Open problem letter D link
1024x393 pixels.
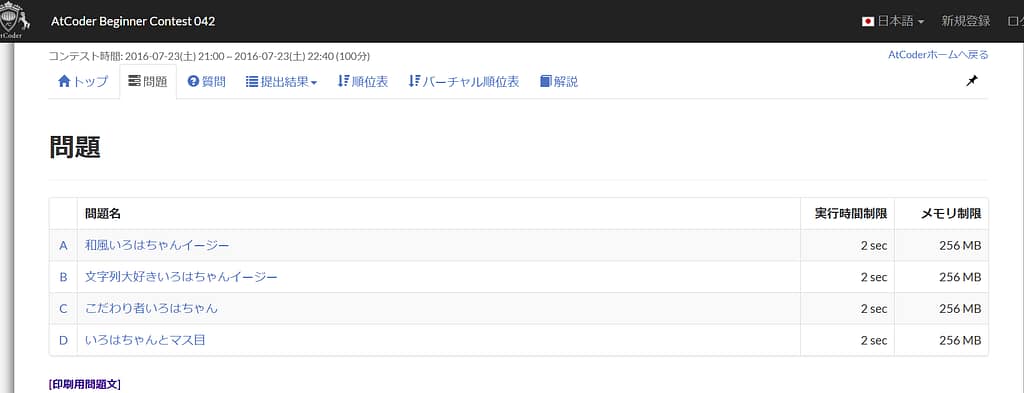[63, 340]
